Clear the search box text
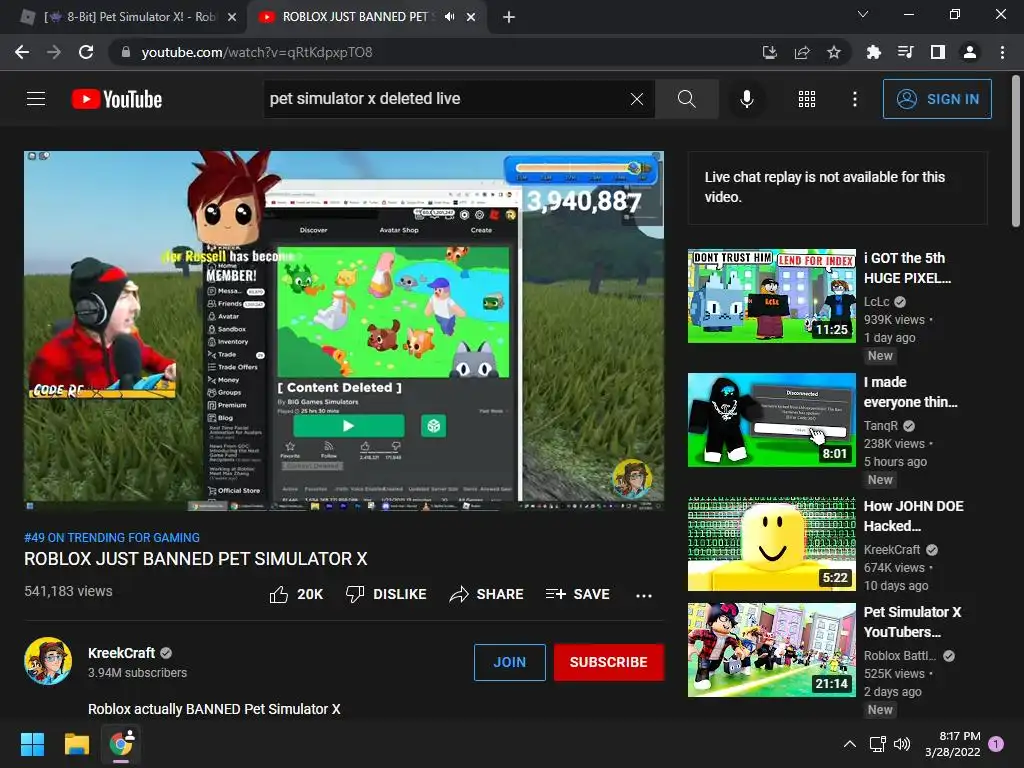The height and width of the screenshot is (768, 1024). 637,99
